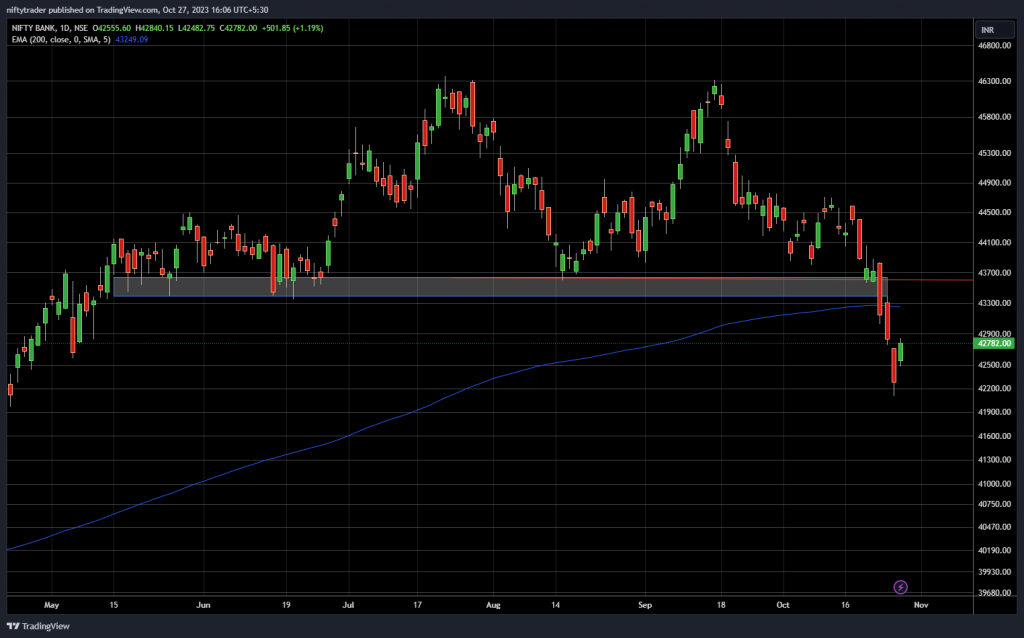Click the Jul label on the time axis

[348, 605]
